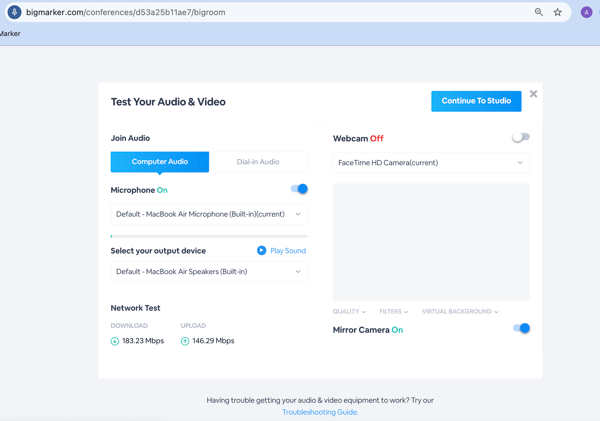Enable the Webcam toggle switch
The height and width of the screenshot is (421, 600).
coord(521,137)
